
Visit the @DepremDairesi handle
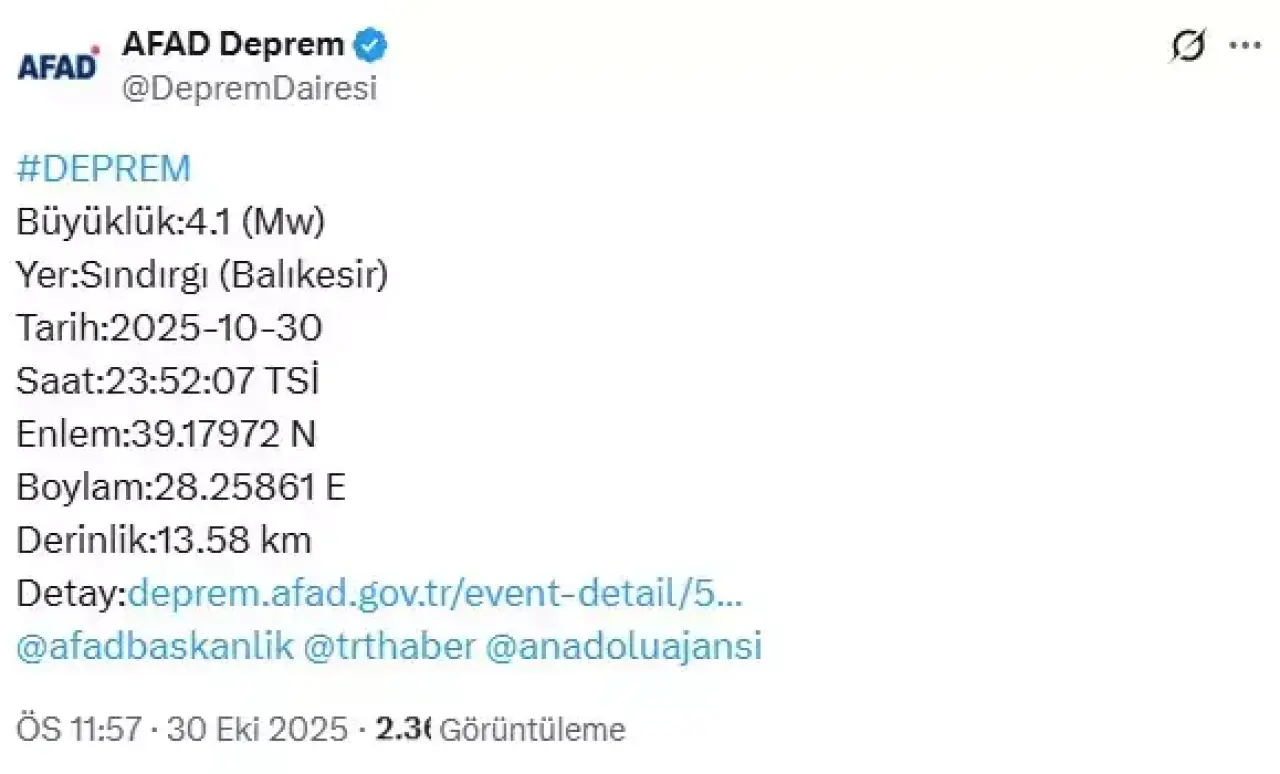tap(249, 89)
